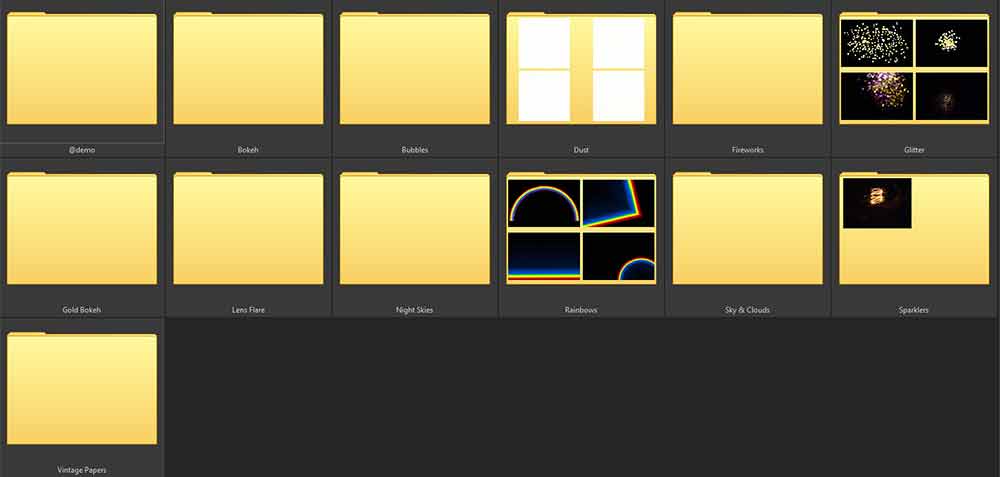Open the Bubbles folder icon
This screenshot has height=477, width=1000.
(415, 68)
